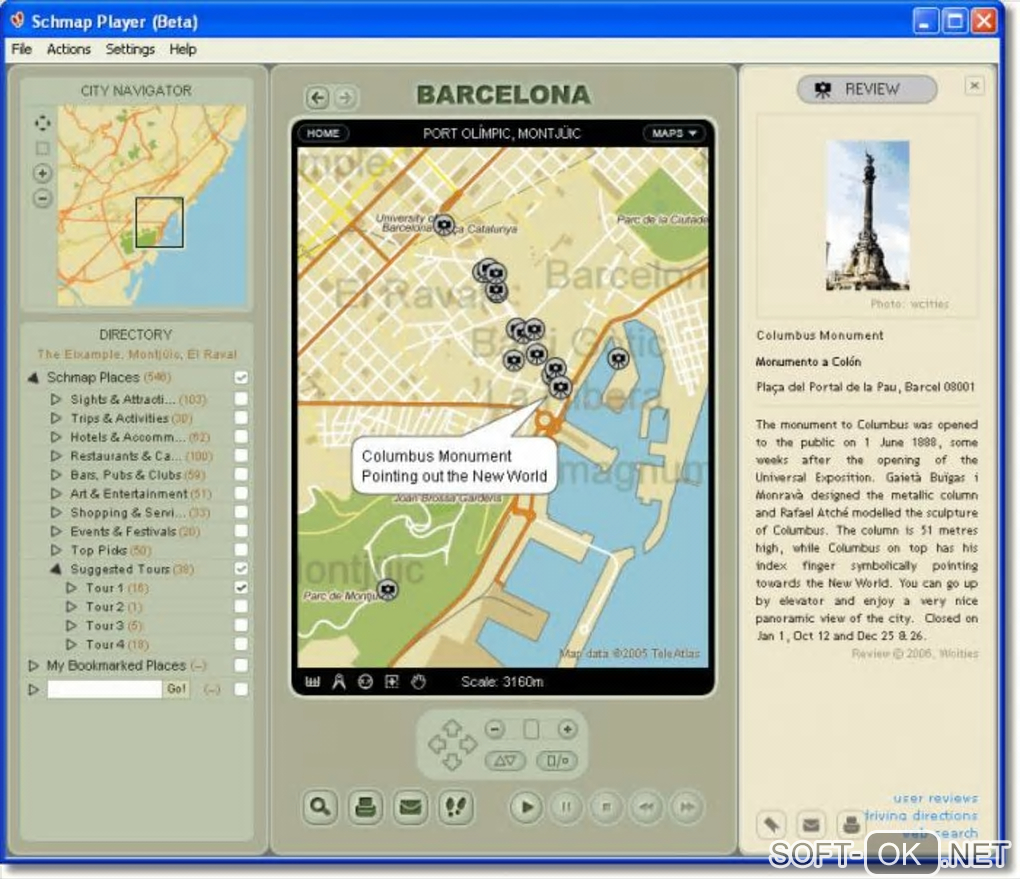Open driving directions link
The width and height of the screenshot is (1020, 879).
pos(921,815)
